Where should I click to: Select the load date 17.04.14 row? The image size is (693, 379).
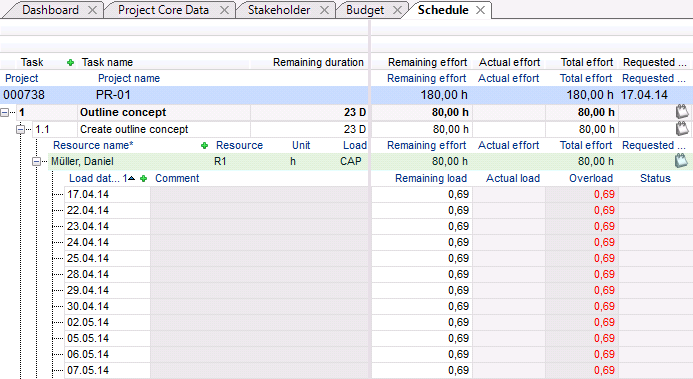(x=88, y=194)
